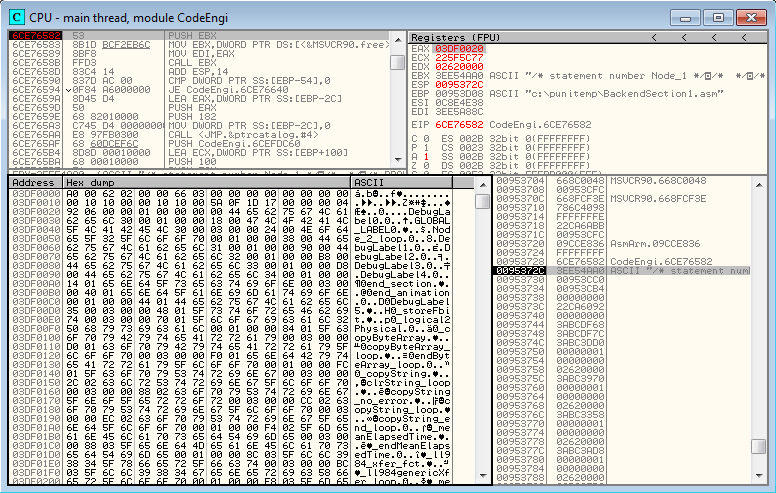Click the third left arrow in Registers header
This screenshot has height=493, width=776.
tap(714, 37)
